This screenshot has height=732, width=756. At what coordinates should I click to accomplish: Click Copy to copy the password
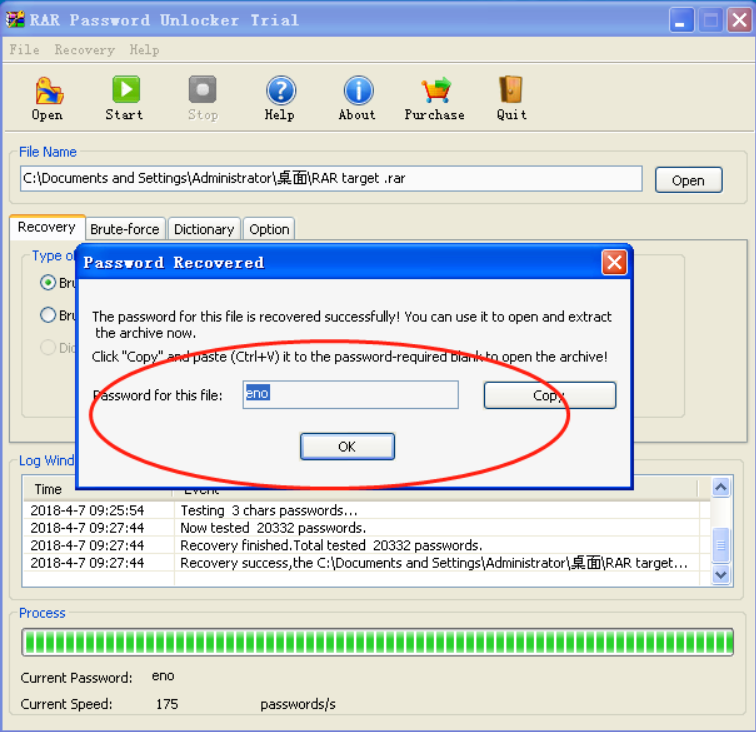point(550,395)
